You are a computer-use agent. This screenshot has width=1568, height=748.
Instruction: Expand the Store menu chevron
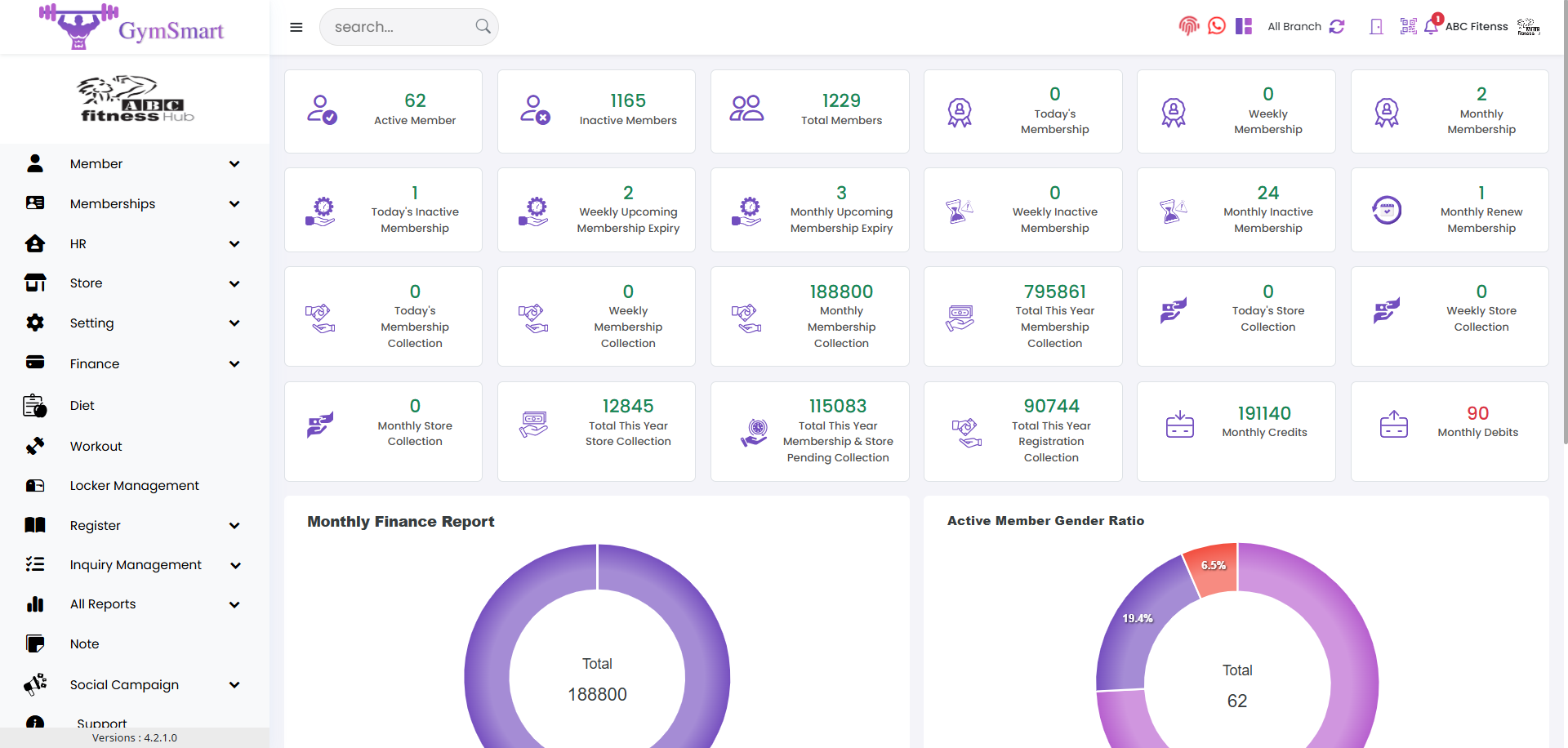pyautogui.click(x=234, y=284)
